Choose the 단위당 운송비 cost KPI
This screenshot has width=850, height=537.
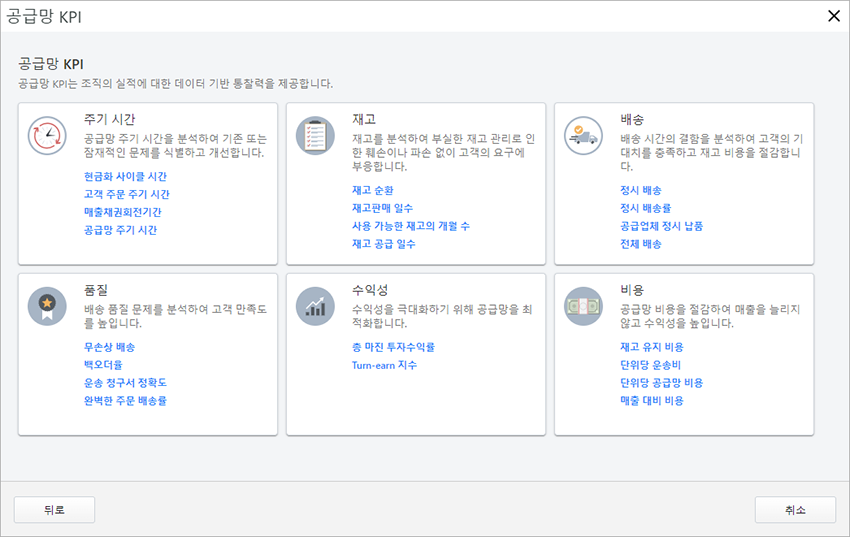(650, 364)
